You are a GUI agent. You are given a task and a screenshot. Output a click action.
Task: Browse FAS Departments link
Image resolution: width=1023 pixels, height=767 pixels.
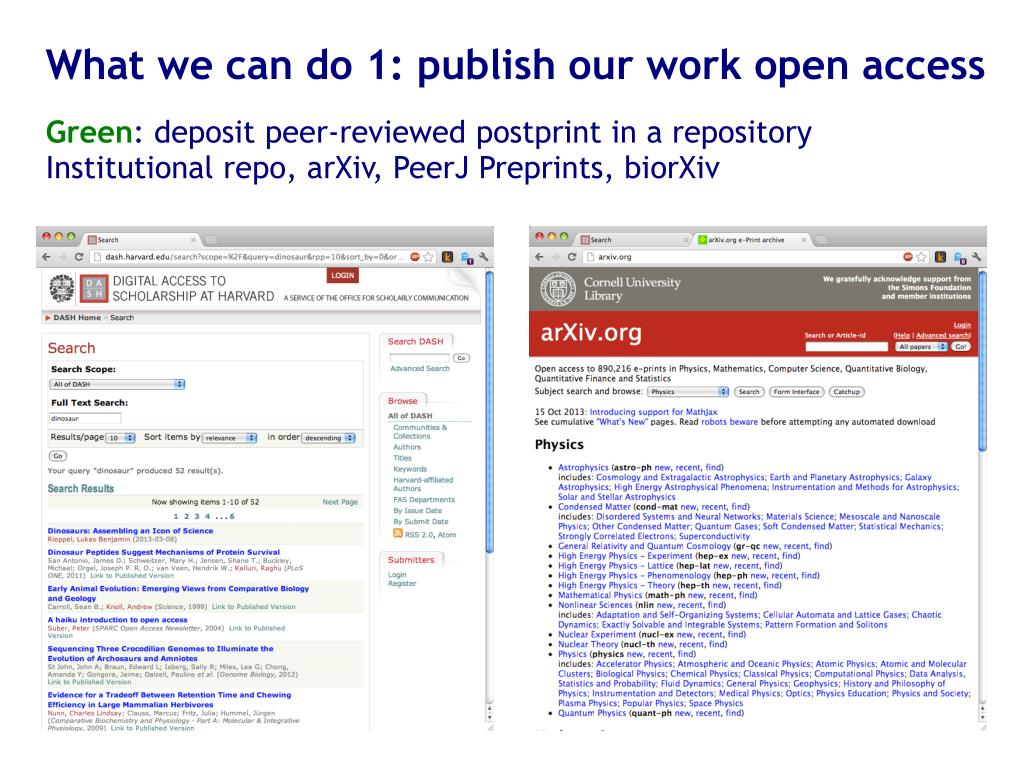coord(424,500)
